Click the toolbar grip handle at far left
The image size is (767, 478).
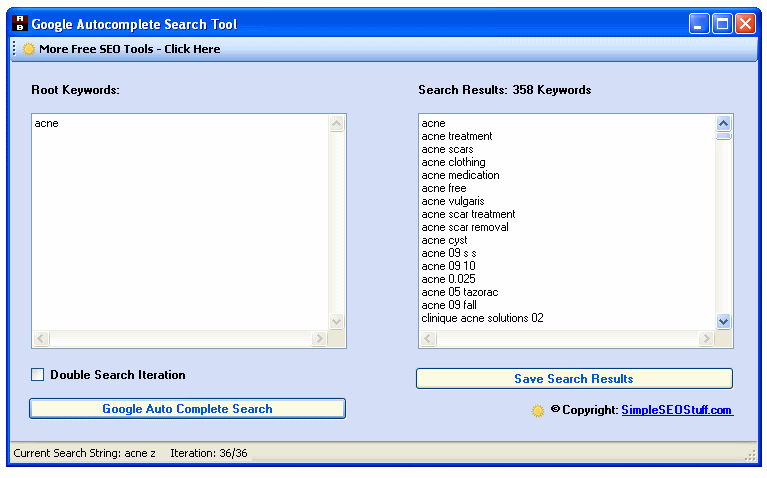pyautogui.click(x=14, y=48)
